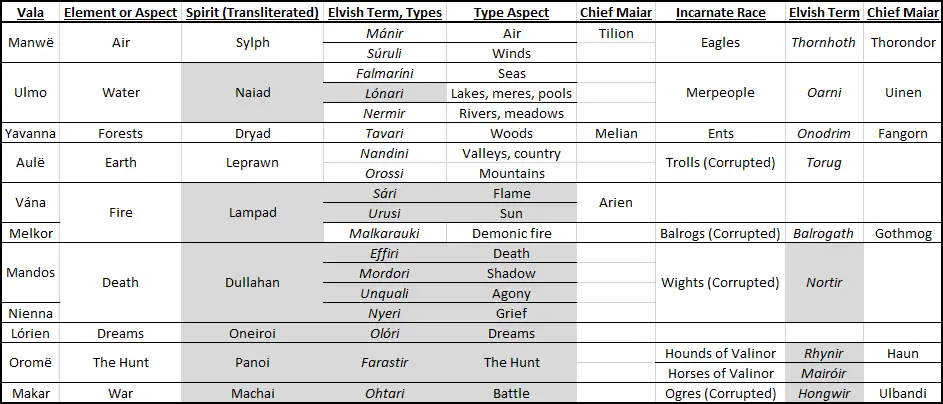Screen dimensions: 943x404
Task: Click the Incarnate Race column header
Action: coord(720,12)
